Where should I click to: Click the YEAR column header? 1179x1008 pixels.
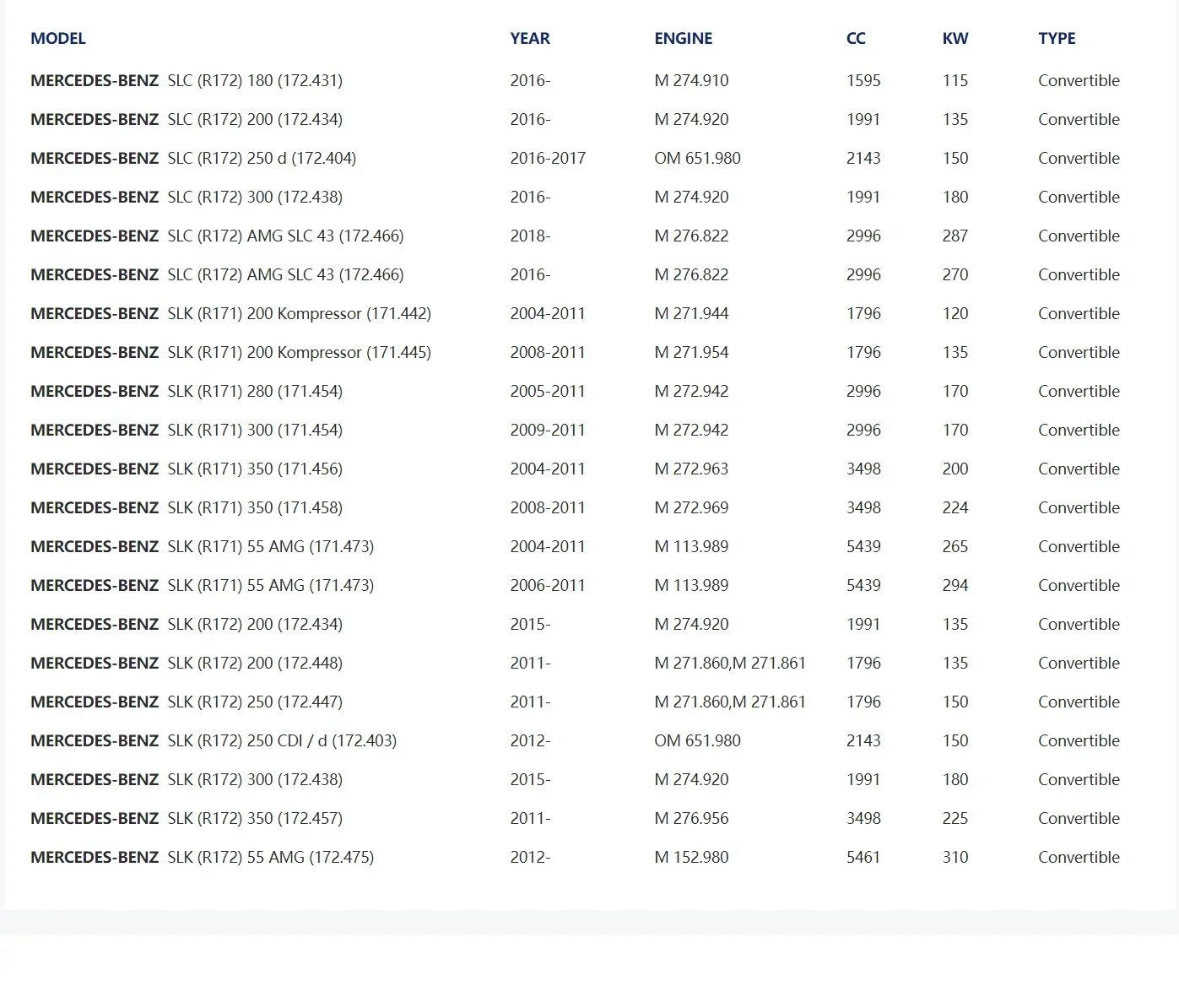point(530,39)
